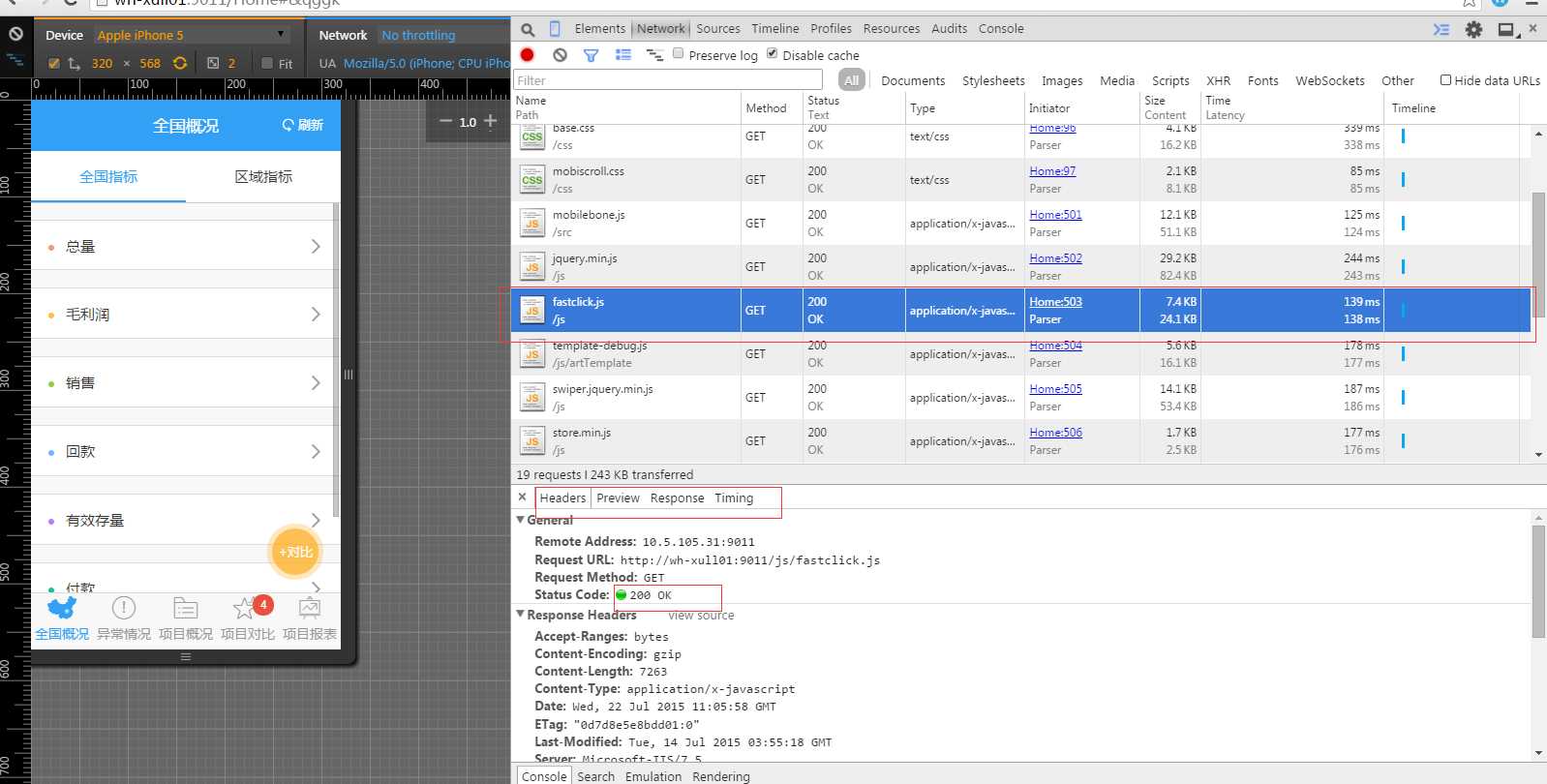Close the request details pane X
This screenshot has height=784, width=1547.
tap(522, 497)
